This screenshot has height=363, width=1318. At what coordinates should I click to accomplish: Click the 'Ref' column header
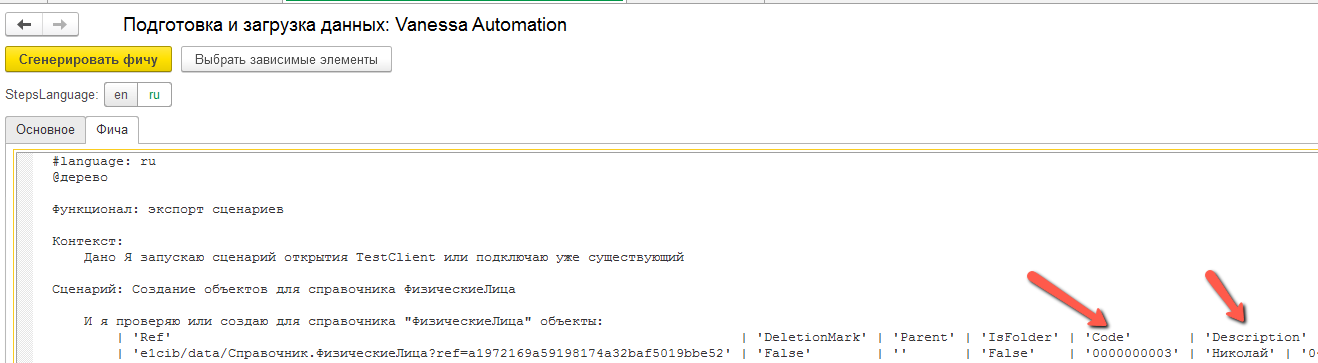[152, 337]
